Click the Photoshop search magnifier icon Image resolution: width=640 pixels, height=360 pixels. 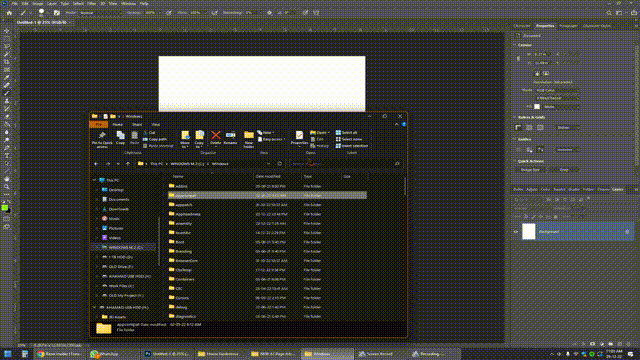(609, 13)
